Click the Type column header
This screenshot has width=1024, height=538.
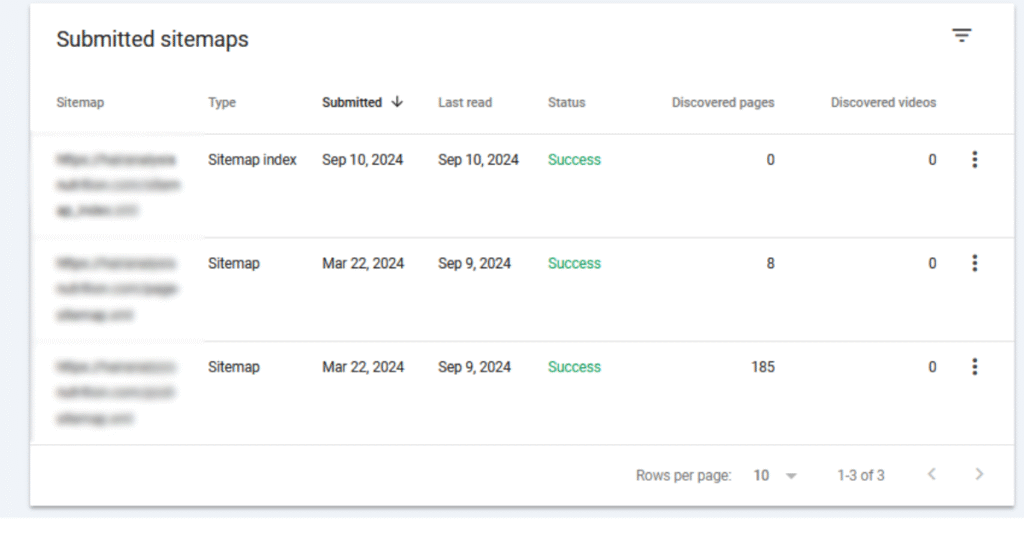[222, 102]
